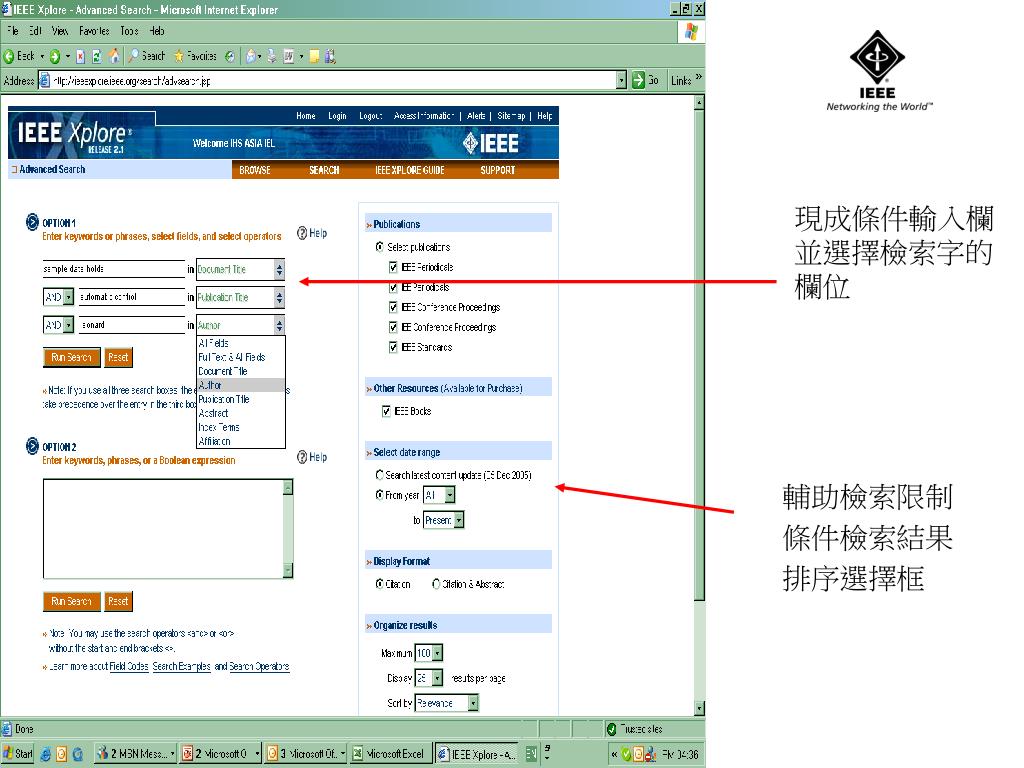This screenshot has height=768, width=1024.
Task: Toggle the IEEE Periodicals checkbox
Action: [393, 267]
